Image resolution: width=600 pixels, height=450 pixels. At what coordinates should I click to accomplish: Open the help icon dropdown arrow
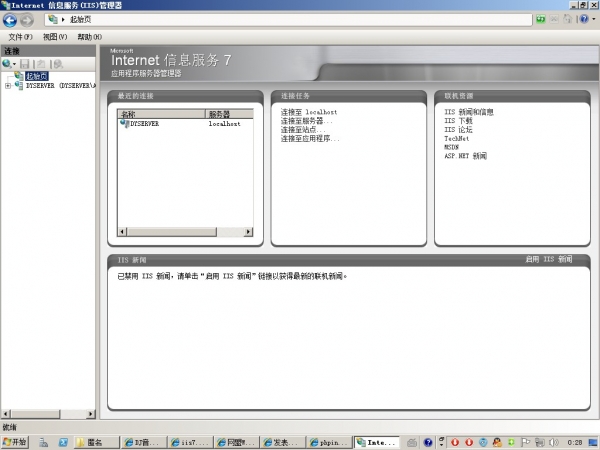(594, 19)
